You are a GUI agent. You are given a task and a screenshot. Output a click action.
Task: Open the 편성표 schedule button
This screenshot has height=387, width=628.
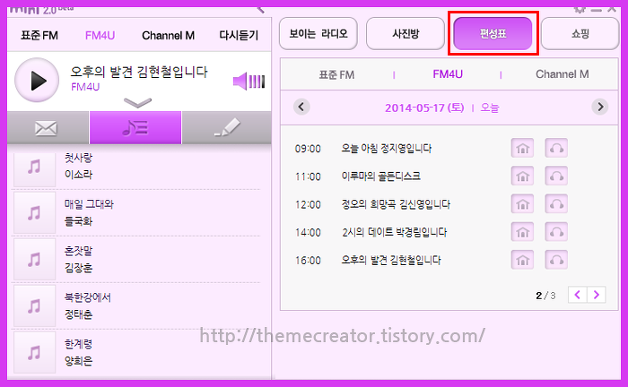click(x=493, y=34)
